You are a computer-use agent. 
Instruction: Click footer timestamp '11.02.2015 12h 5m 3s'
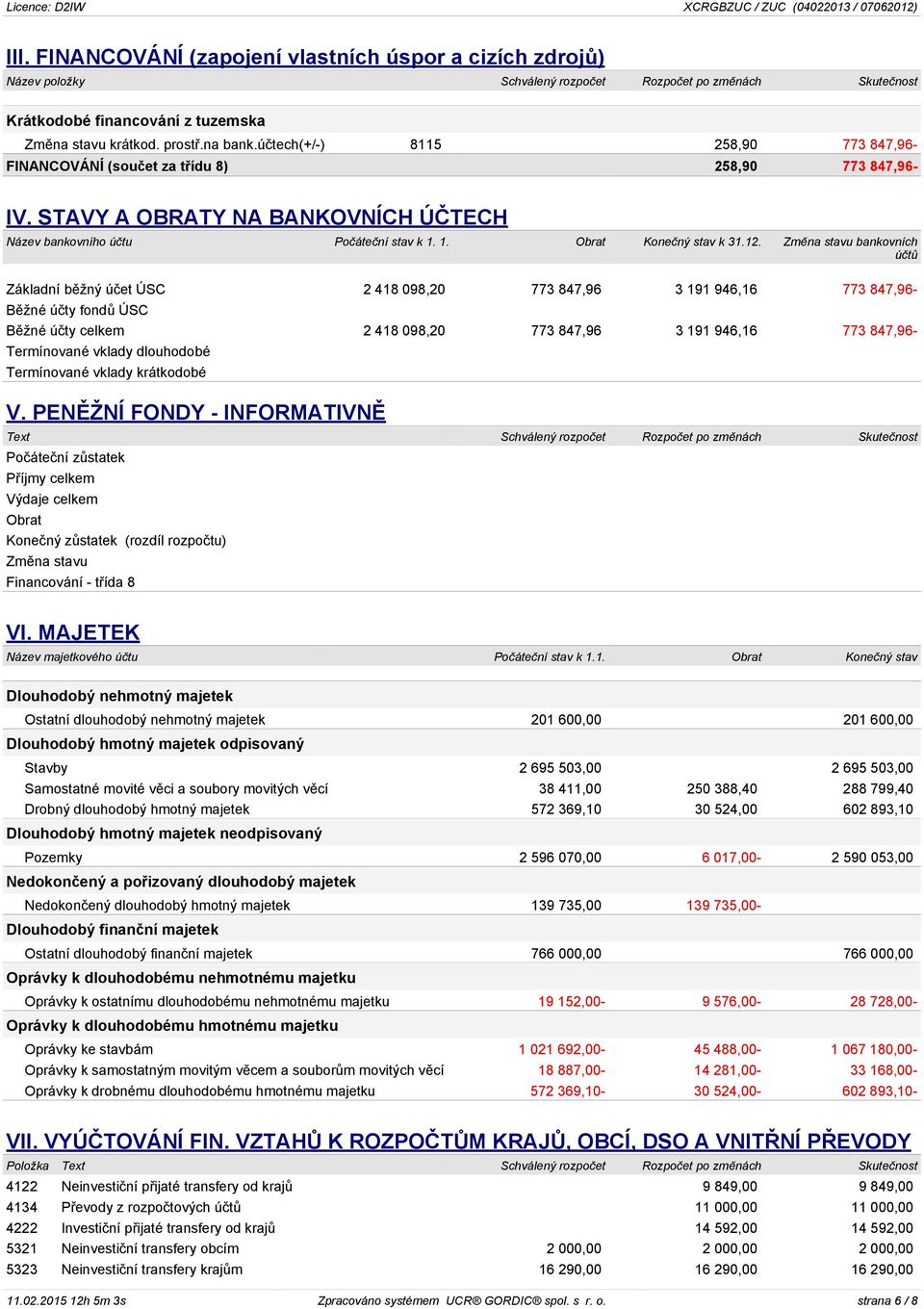(66, 1300)
